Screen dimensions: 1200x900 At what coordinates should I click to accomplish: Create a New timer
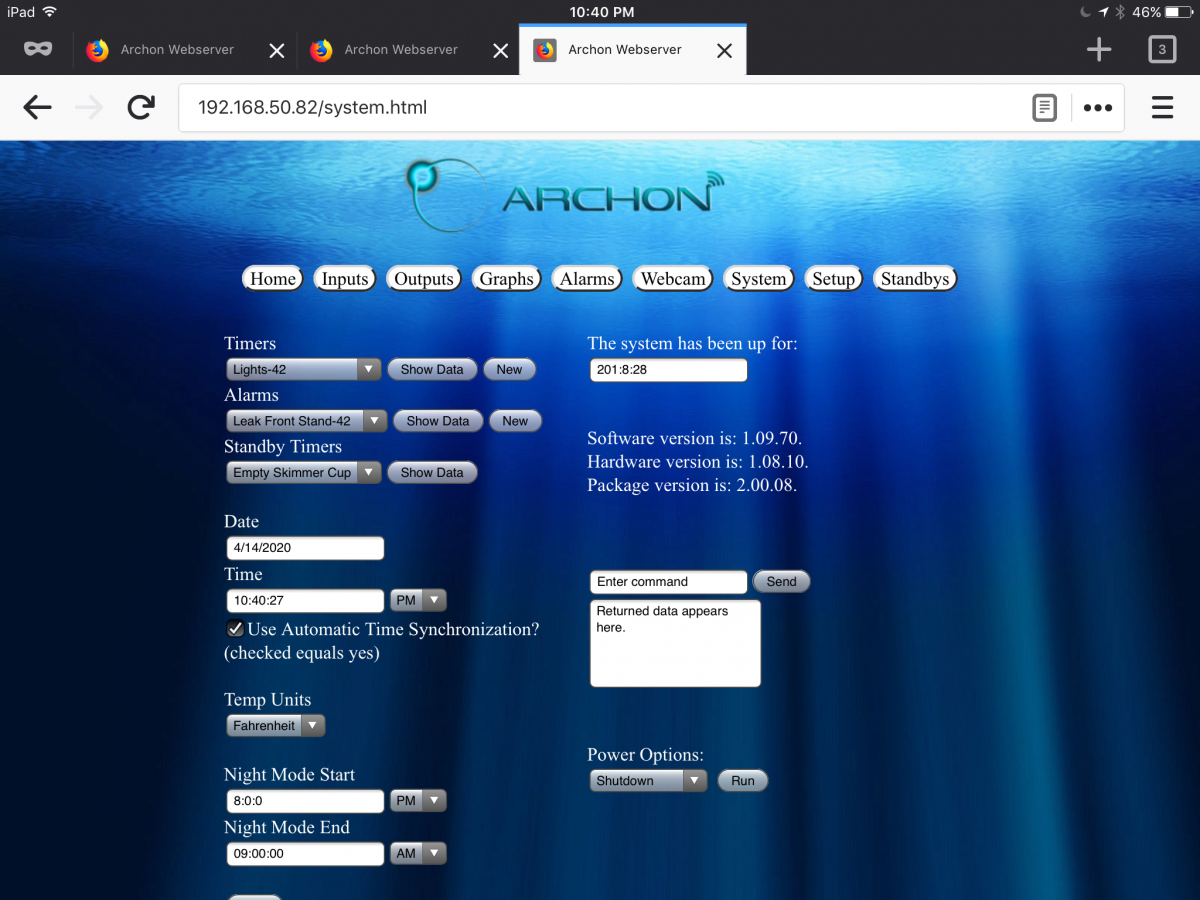509,369
